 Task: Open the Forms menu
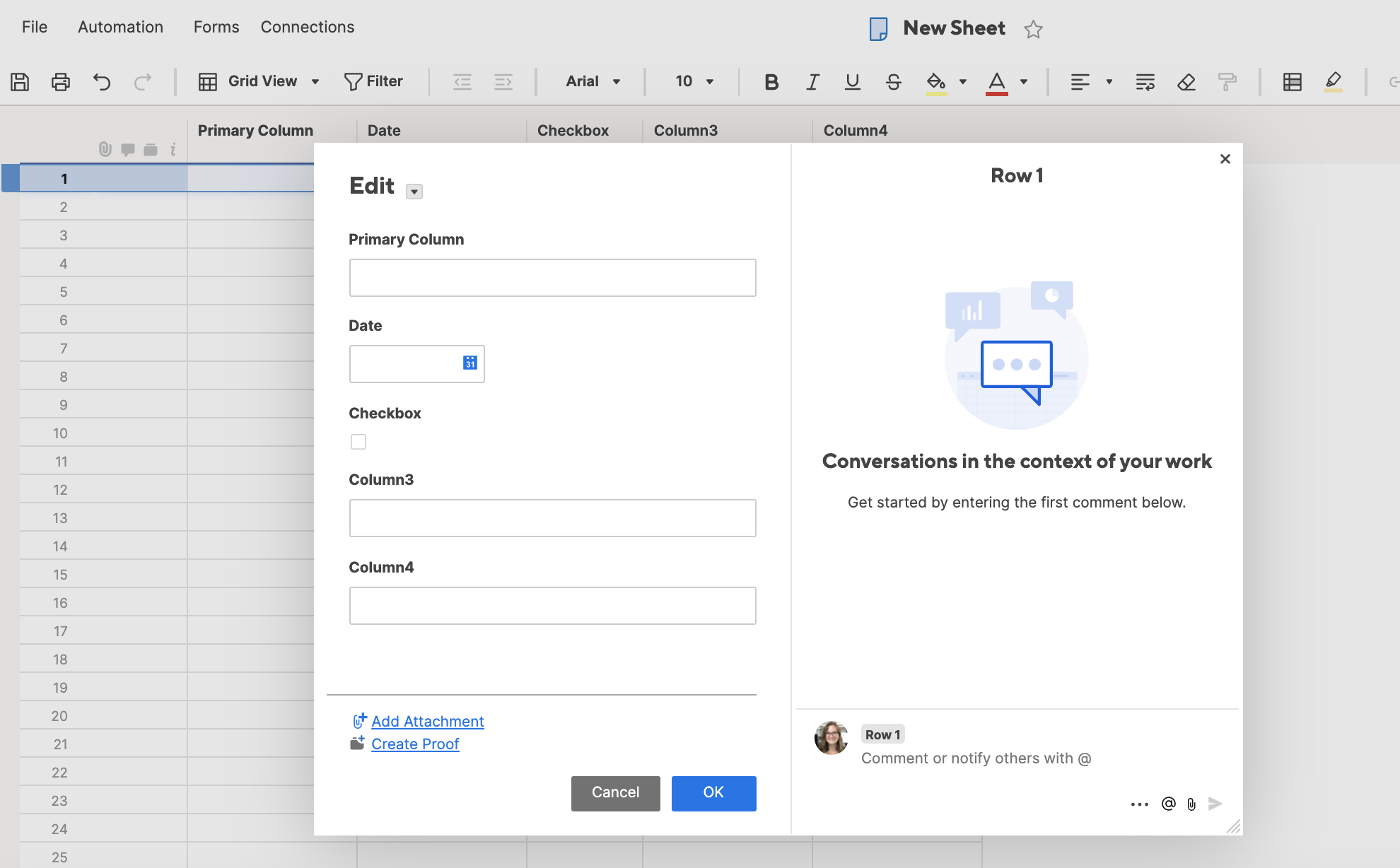tap(216, 27)
